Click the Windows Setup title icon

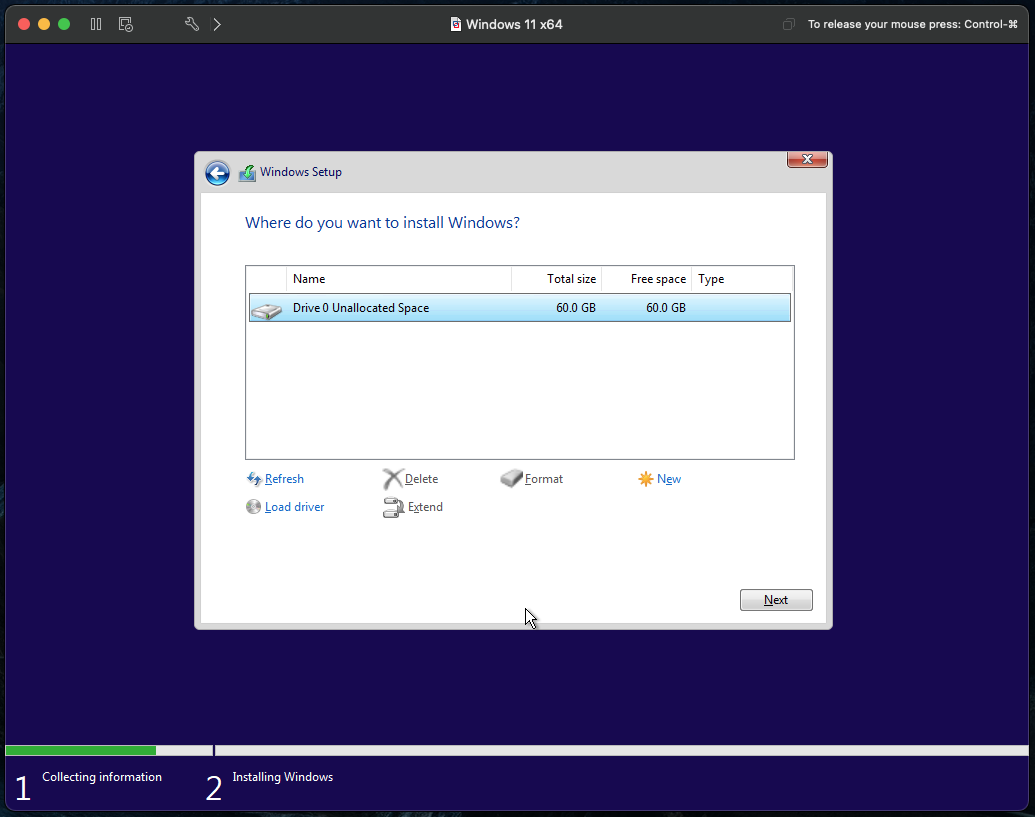click(x=248, y=173)
